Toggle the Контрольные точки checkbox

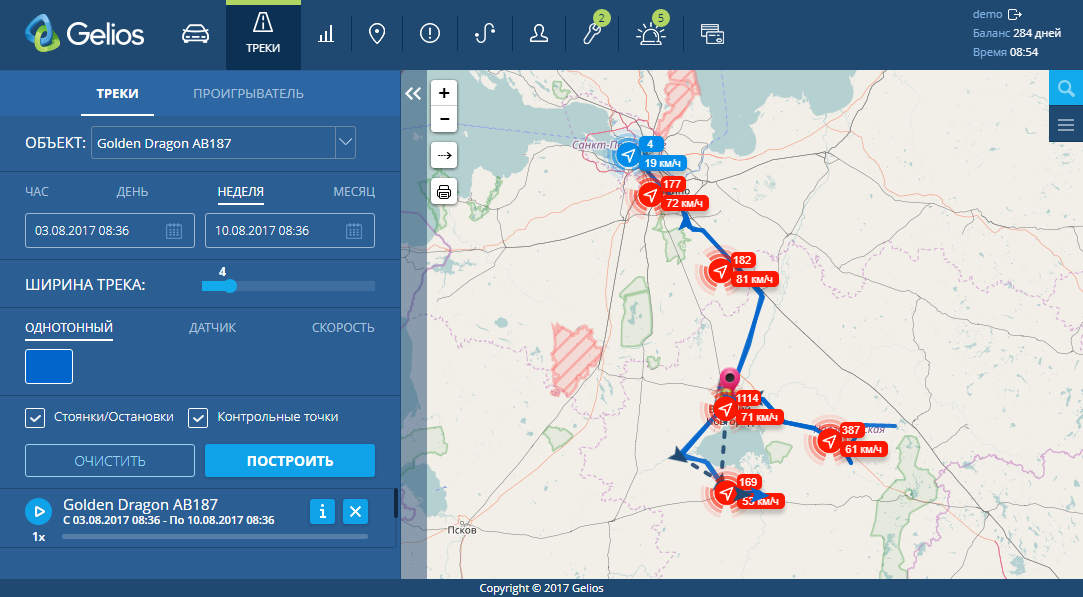pos(198,417)
